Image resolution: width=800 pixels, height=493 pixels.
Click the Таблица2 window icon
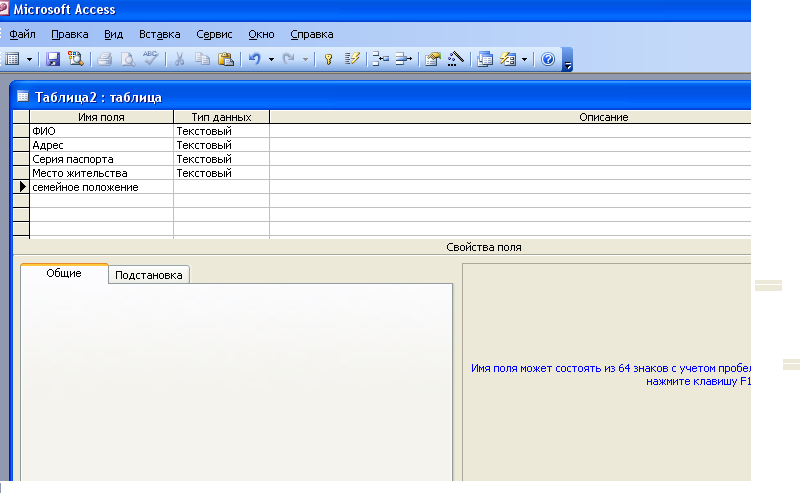click(22, 96)
